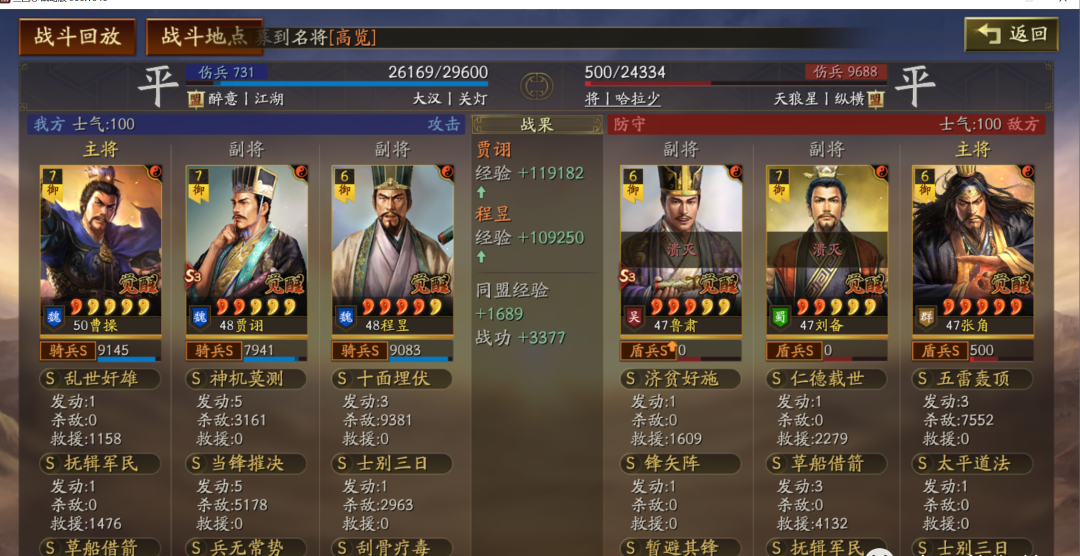The width and height of the screenshot is (1080, 556).
Task: Click the green arrow under 贾诩 experience
Action: coord(481,192)
